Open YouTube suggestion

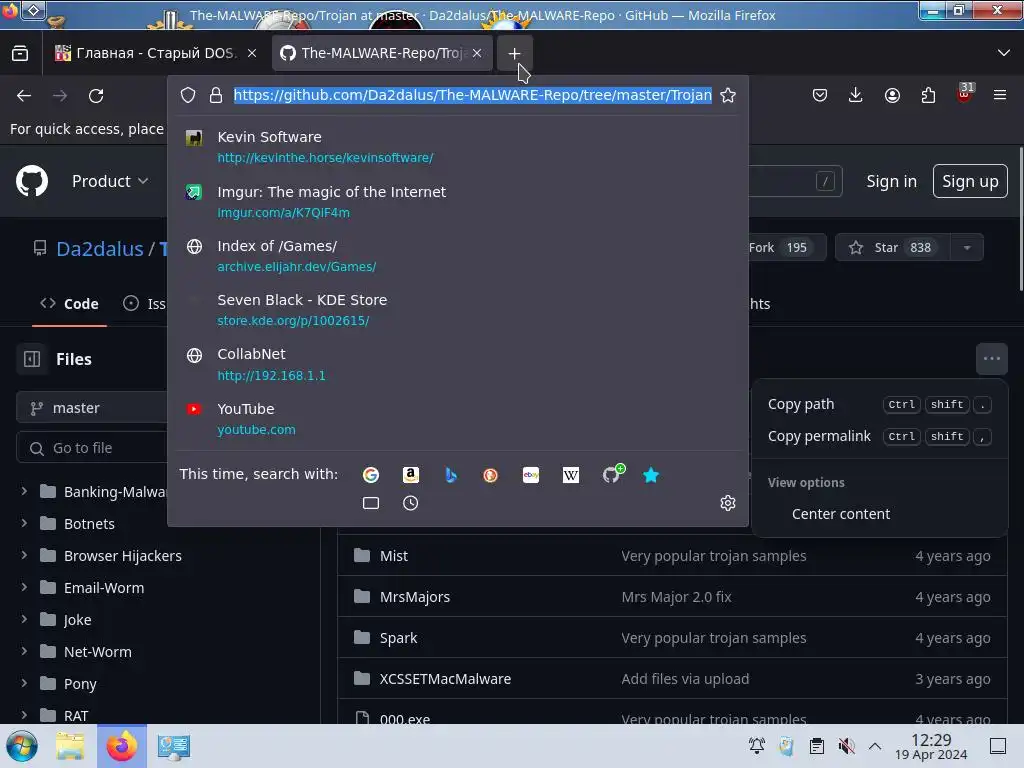click(x=458, y=419)
